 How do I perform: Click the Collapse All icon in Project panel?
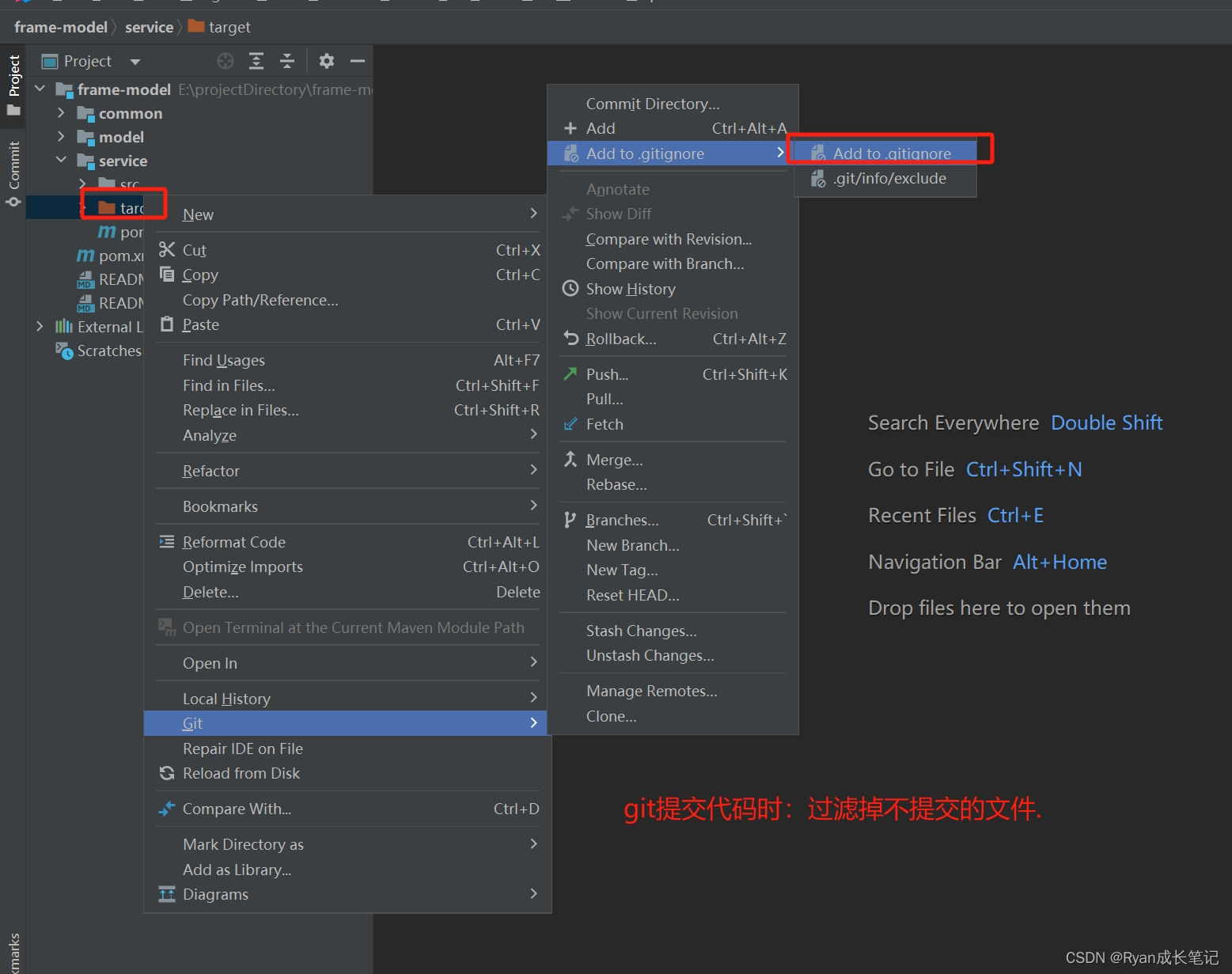(287, 61)
